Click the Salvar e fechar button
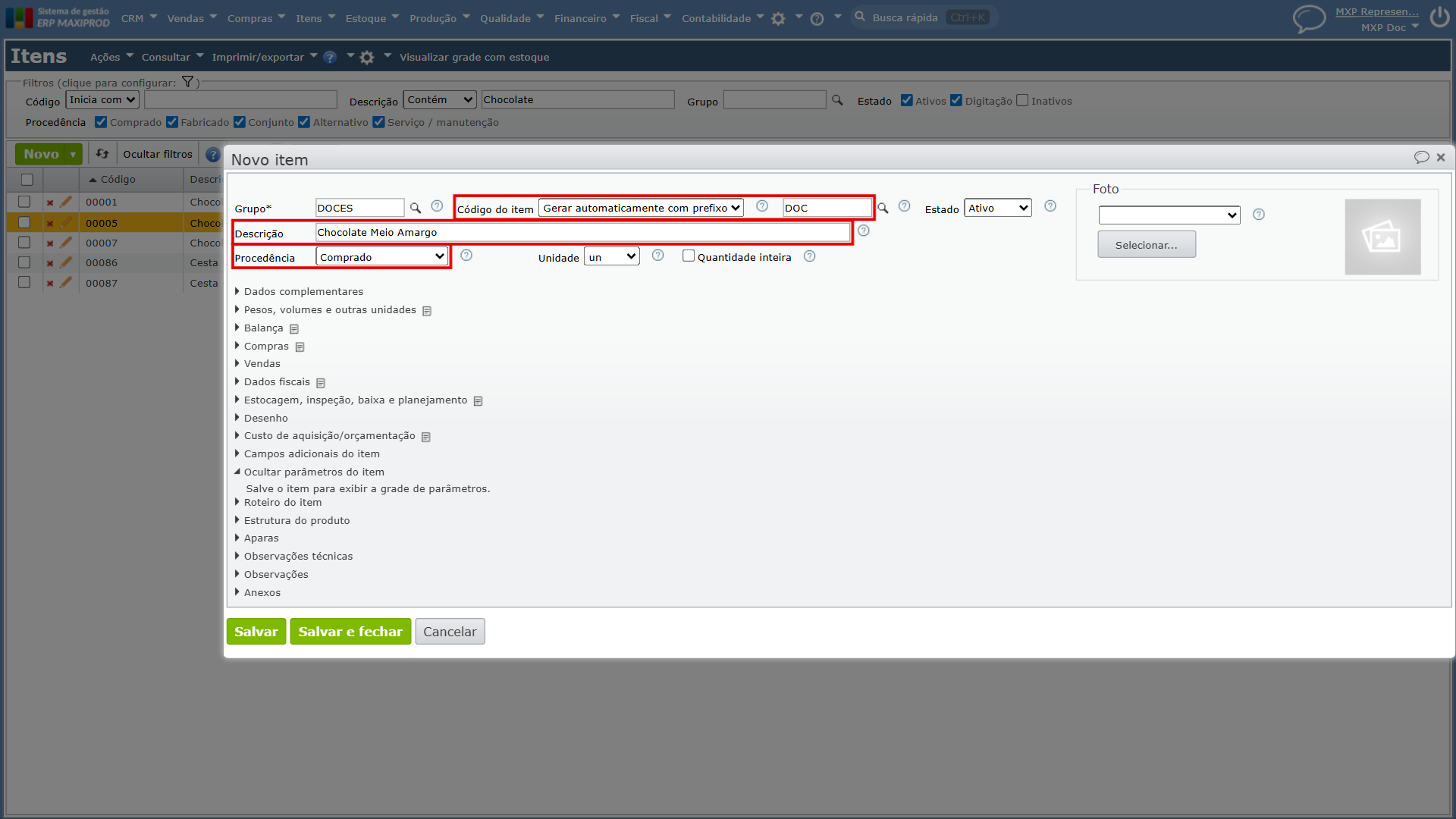The image size is (1456, 819). pyautogui.click(x=350, y=632)
